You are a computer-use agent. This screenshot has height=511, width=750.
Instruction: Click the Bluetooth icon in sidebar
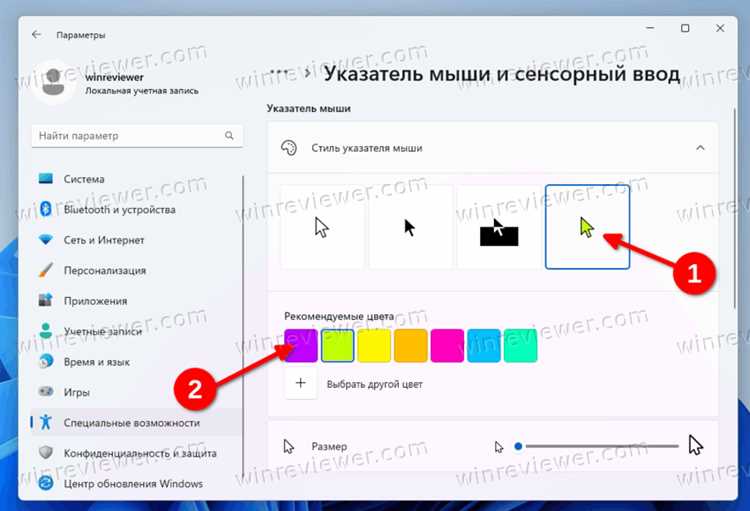pyautogui.click(x=46, y=209)
